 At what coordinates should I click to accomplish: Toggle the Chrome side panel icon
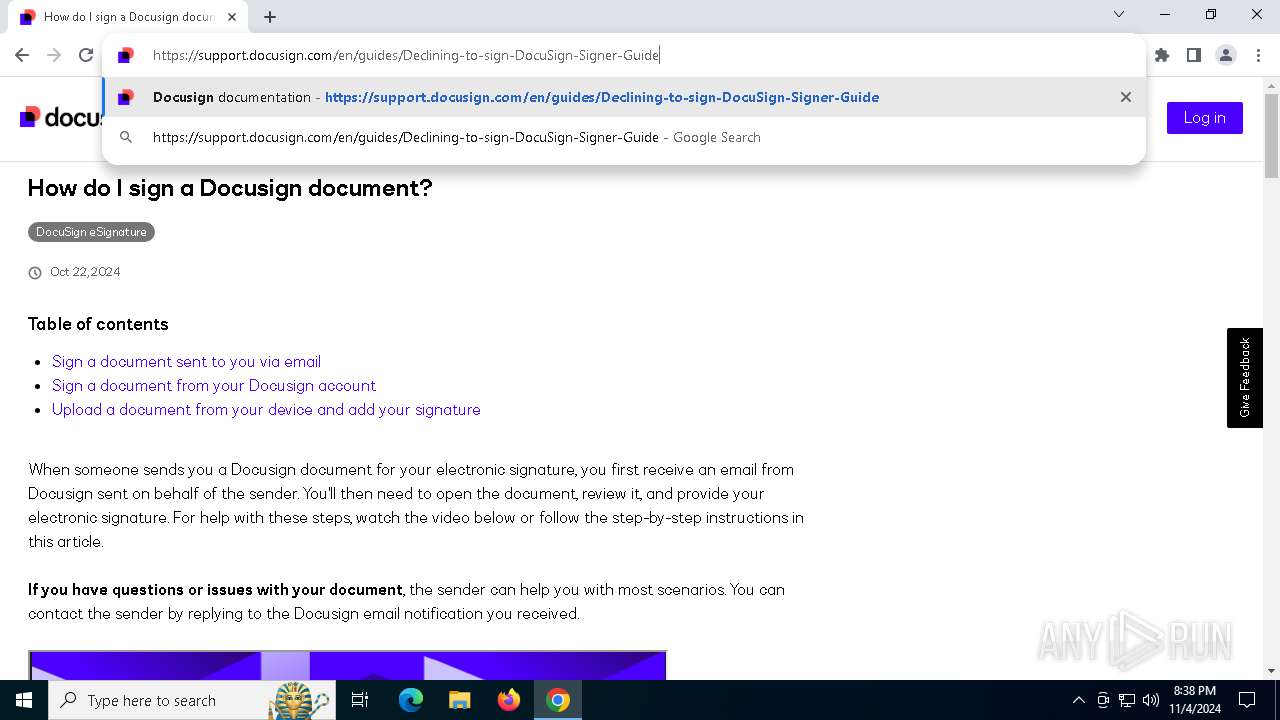(1194, 55)
